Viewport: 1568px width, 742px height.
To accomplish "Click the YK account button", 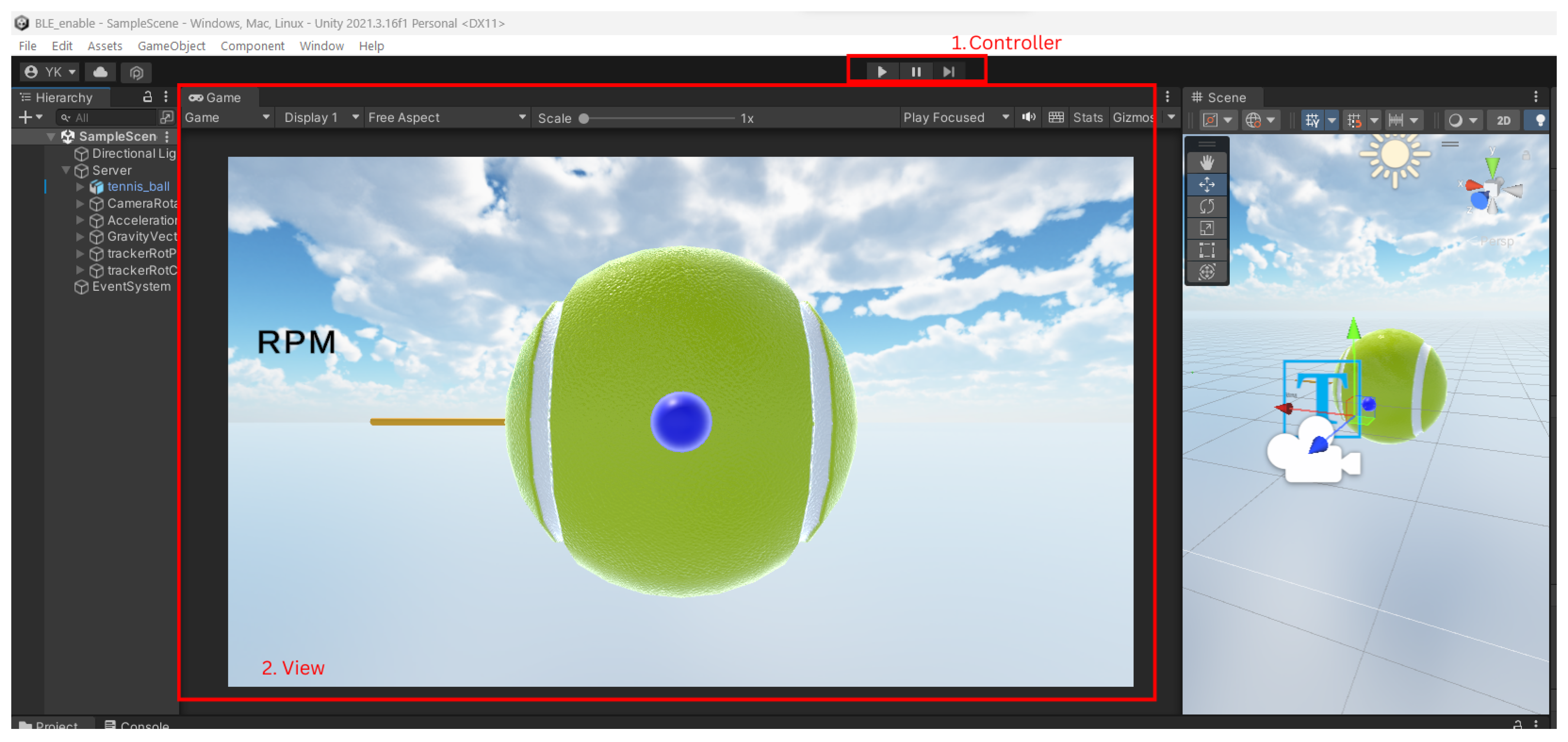I will pyautogui.click(x=51, y=72).
